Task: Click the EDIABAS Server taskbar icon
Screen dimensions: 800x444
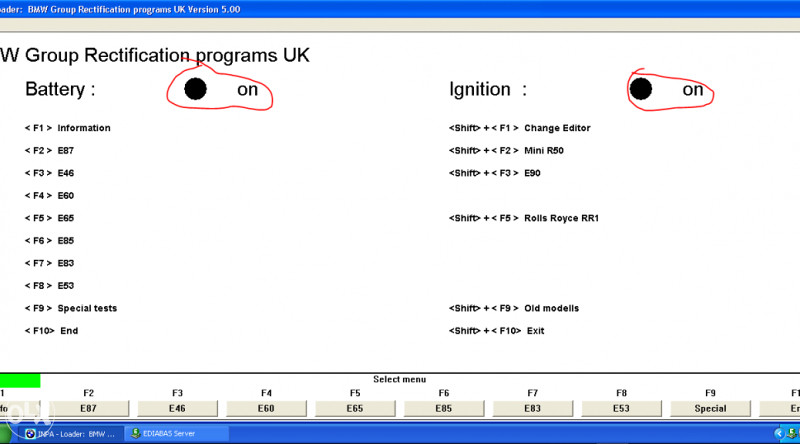Action: coord(136,434)
